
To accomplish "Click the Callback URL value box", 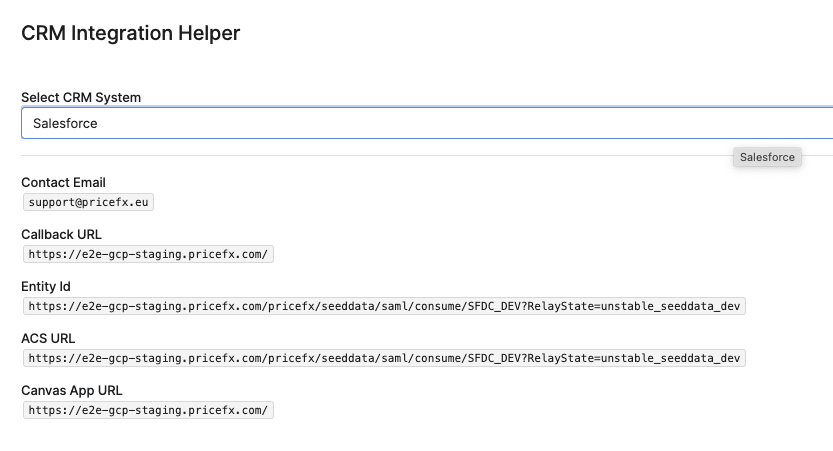I will (148, 254).
